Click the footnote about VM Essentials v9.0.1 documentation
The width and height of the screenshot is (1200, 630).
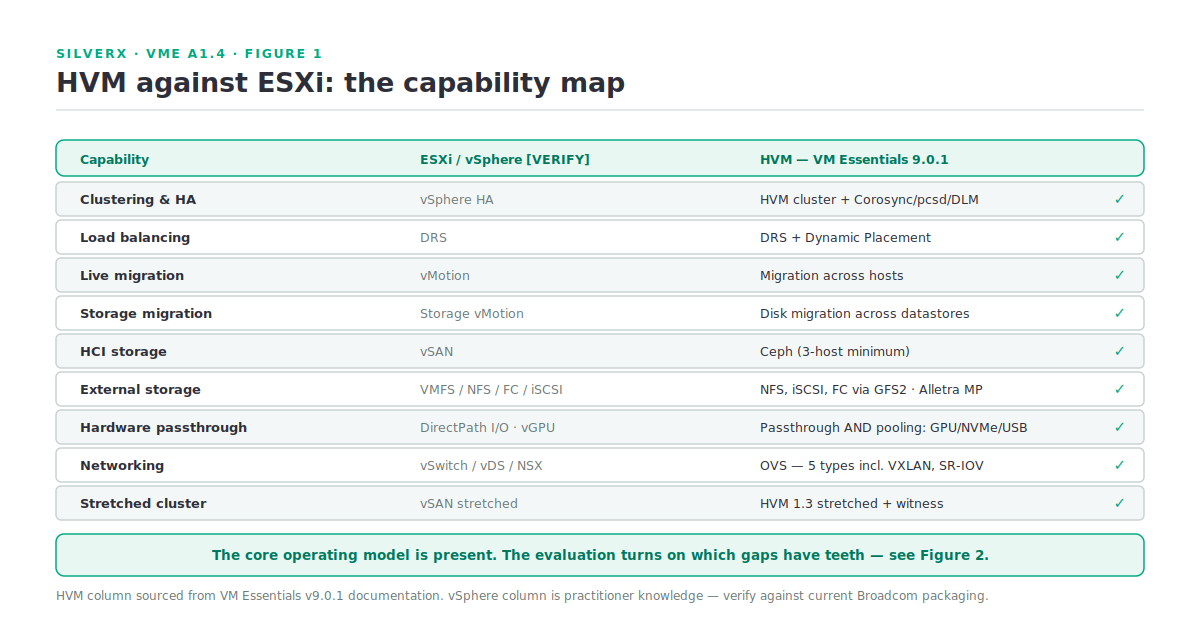pyautogui.click(x=522, y=596)
